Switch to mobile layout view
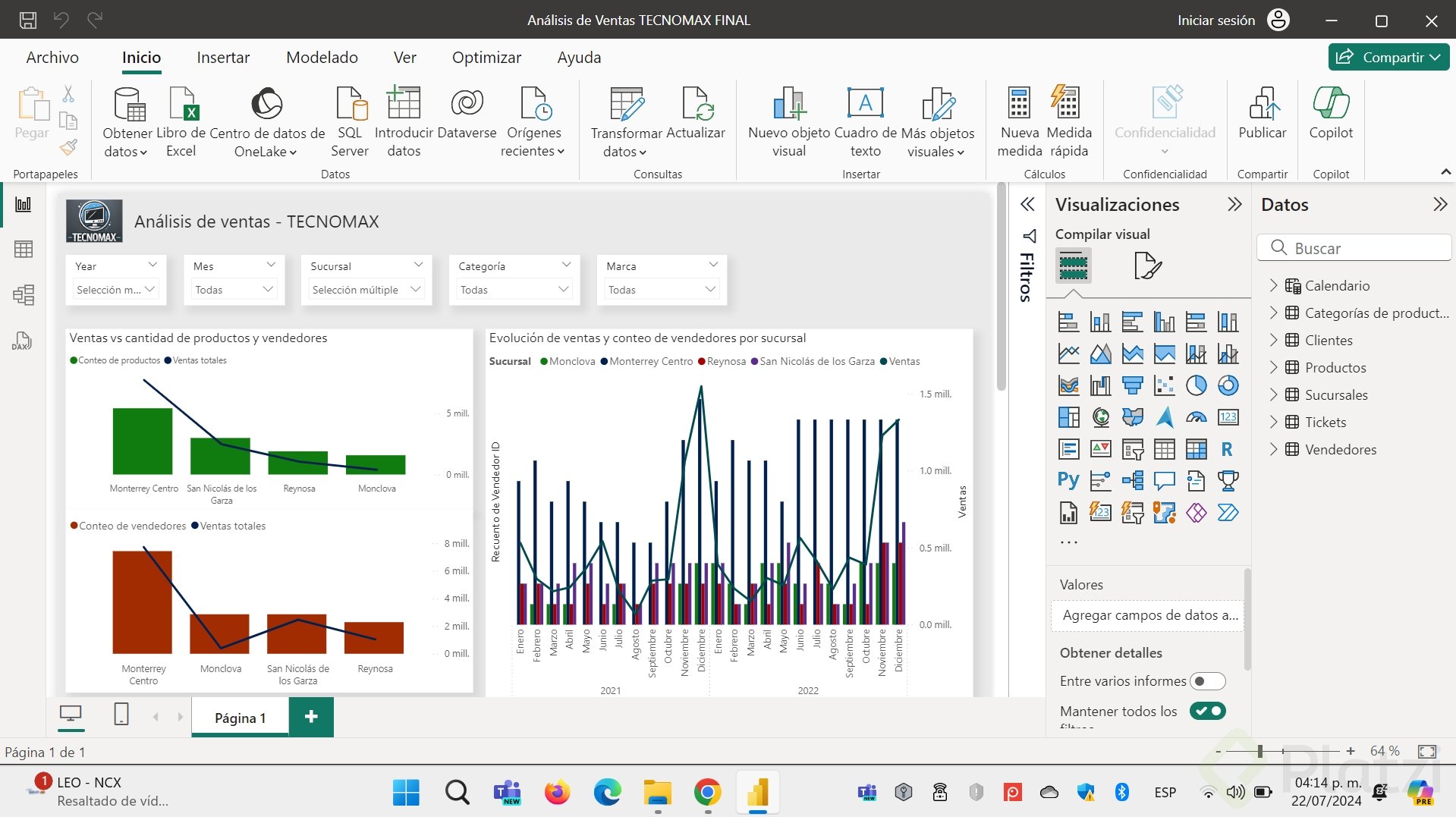Viewport: 1456px width, 817px height. click(x=121, y=715)
